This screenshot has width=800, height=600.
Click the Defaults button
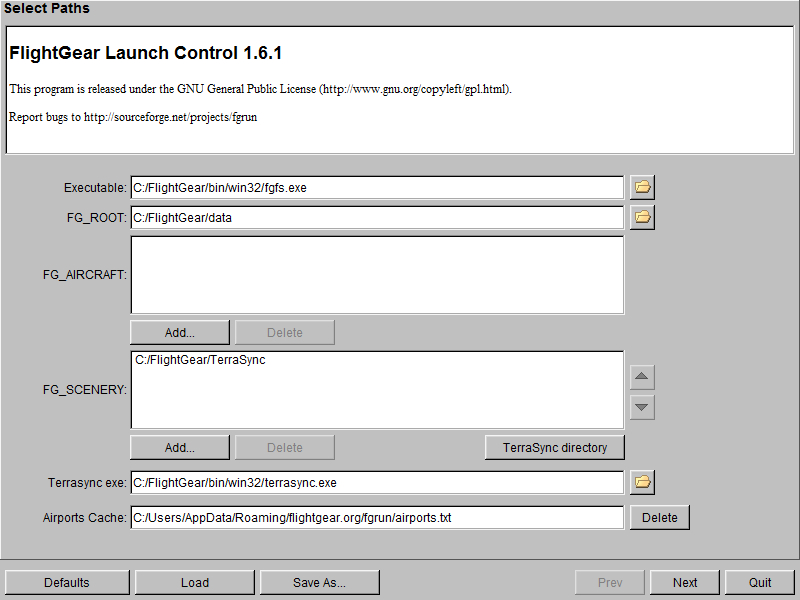67,583
